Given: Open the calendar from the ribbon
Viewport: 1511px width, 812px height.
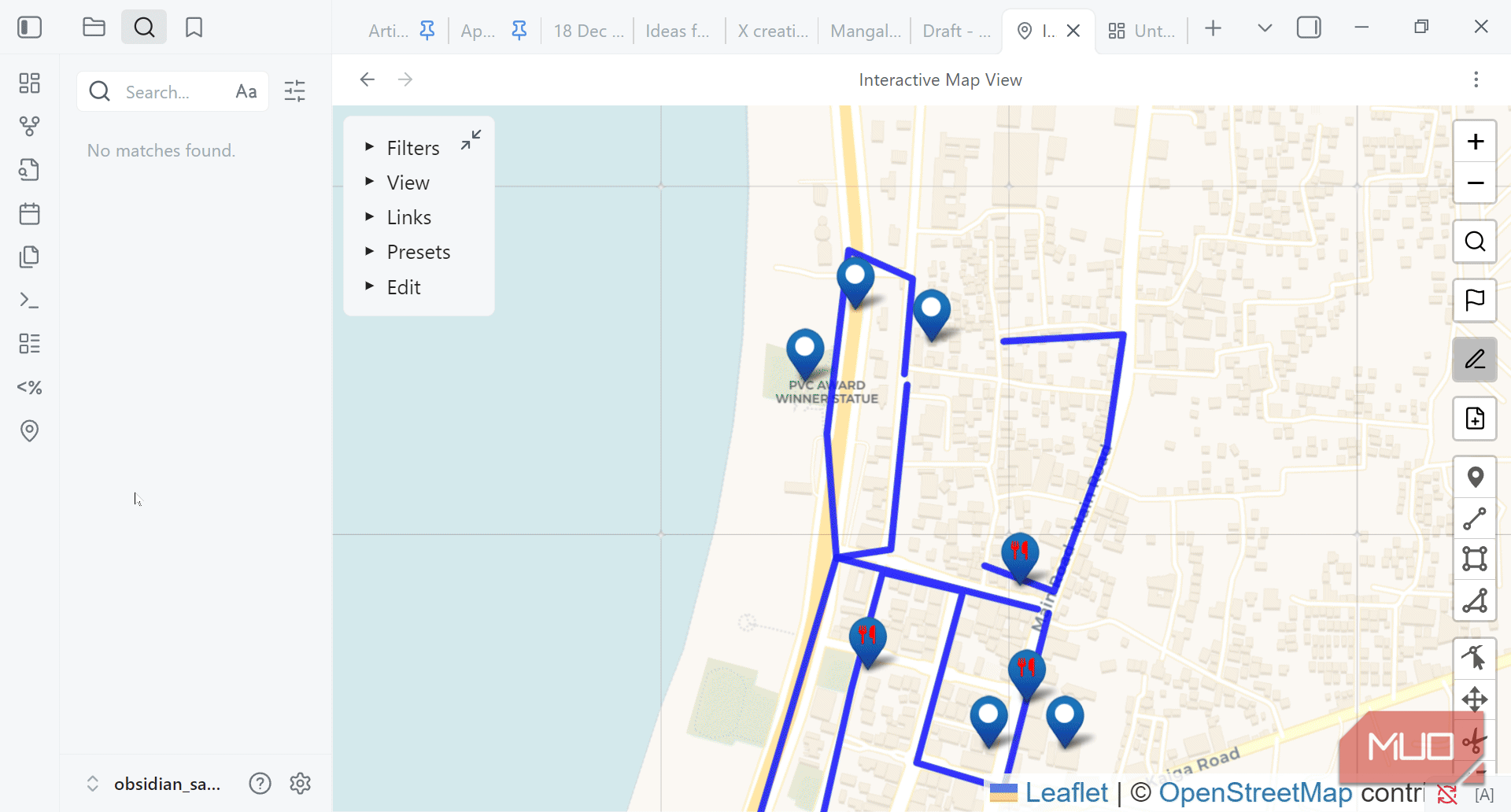Looking at the screenshot, I should pos(29,213).
